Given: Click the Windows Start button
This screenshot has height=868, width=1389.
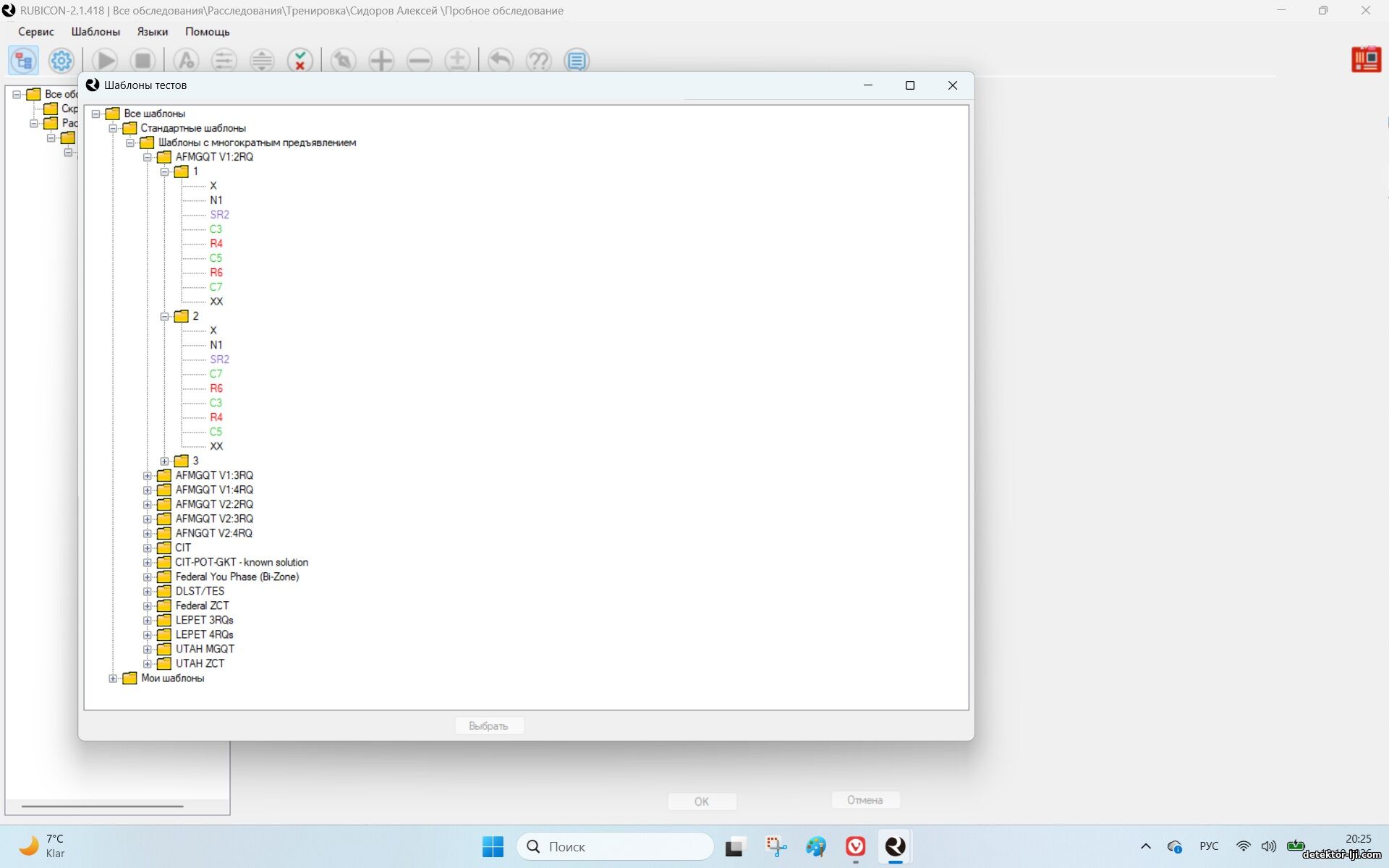Looking at the screenshot, I should [x=493, y=846].
